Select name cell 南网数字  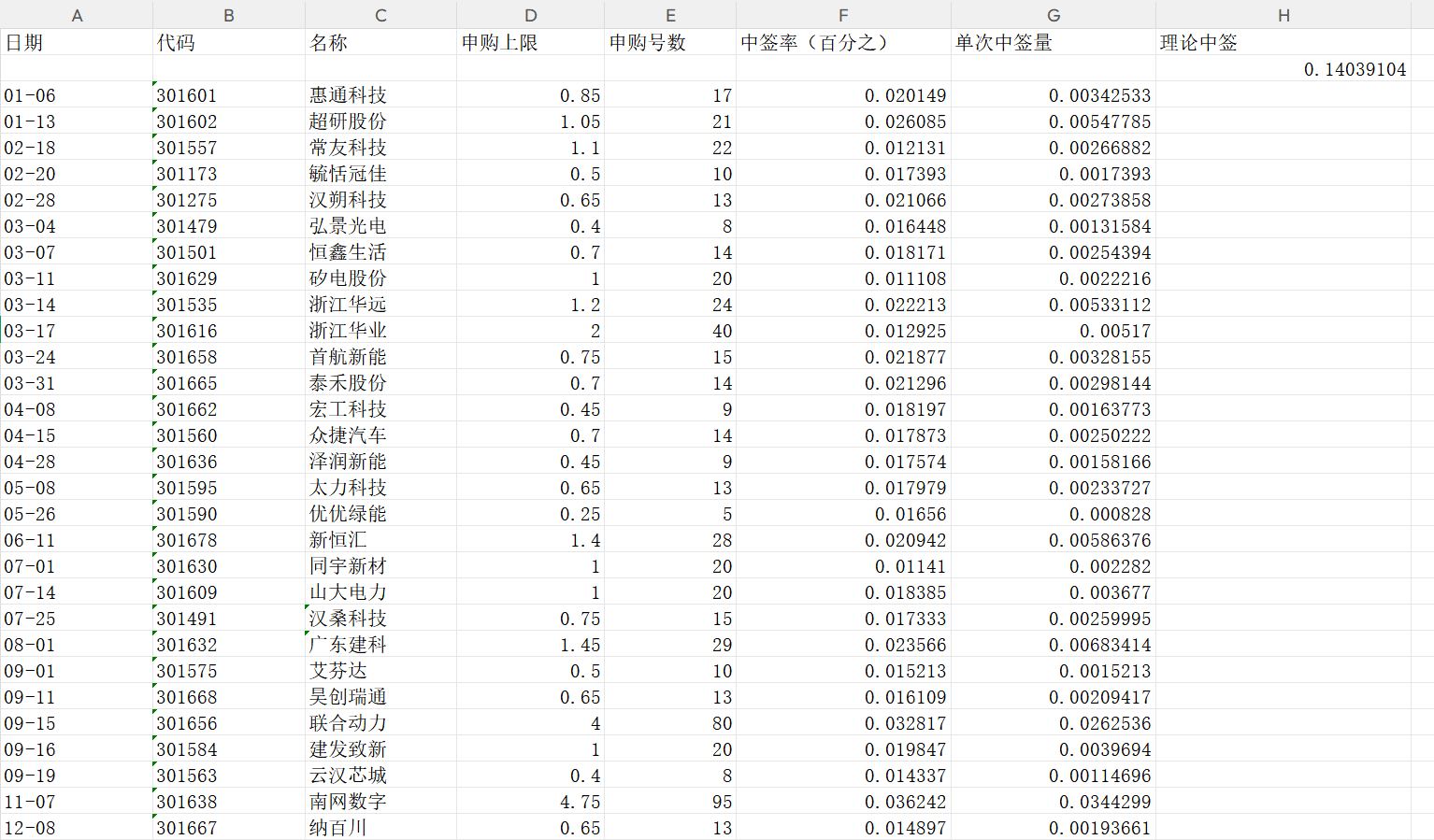[x=380, y=801]
